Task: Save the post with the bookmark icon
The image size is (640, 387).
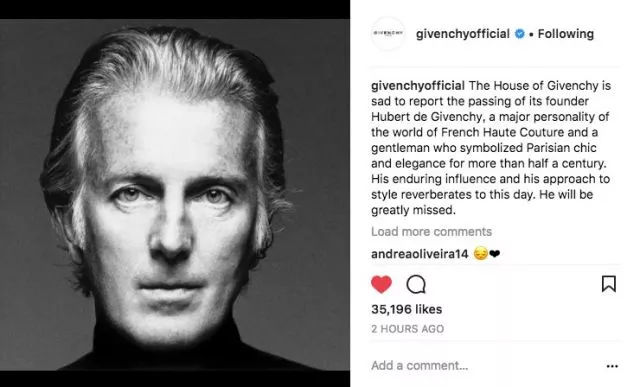Action: pos(609,284)
